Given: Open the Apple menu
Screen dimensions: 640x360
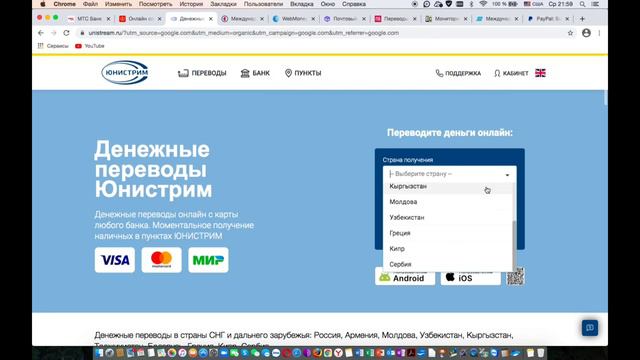Looking at the screenshot, I should click(x=42, y=4).
